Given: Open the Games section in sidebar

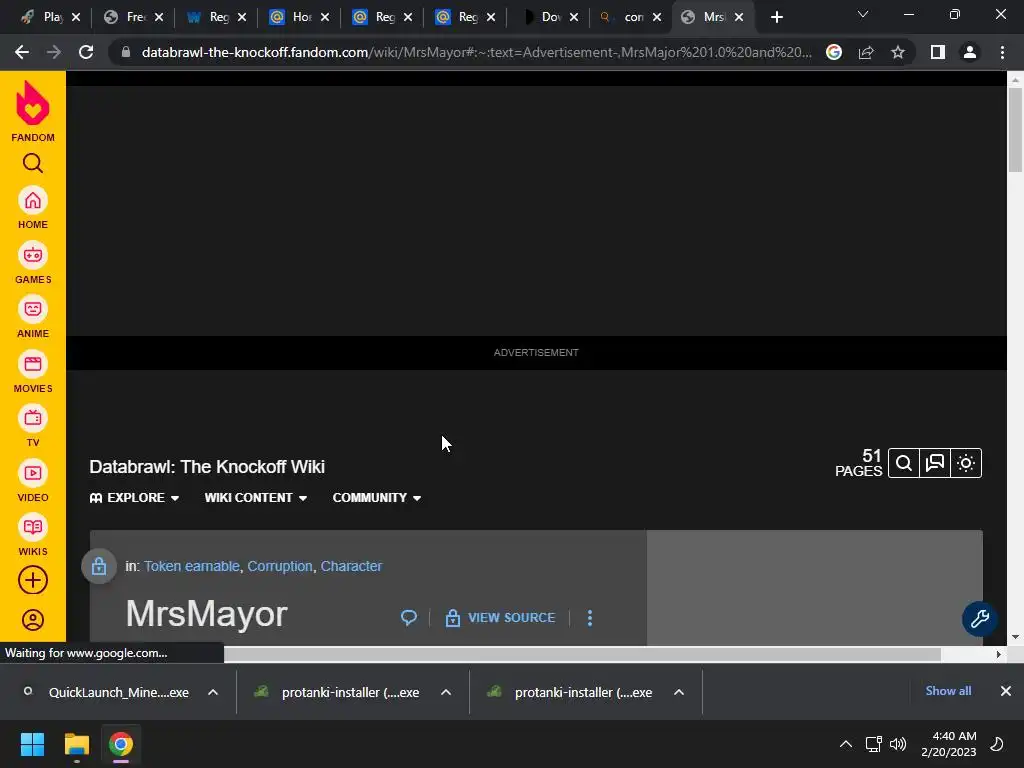Looking at the screenshot, I should click(x=33, y=263).
